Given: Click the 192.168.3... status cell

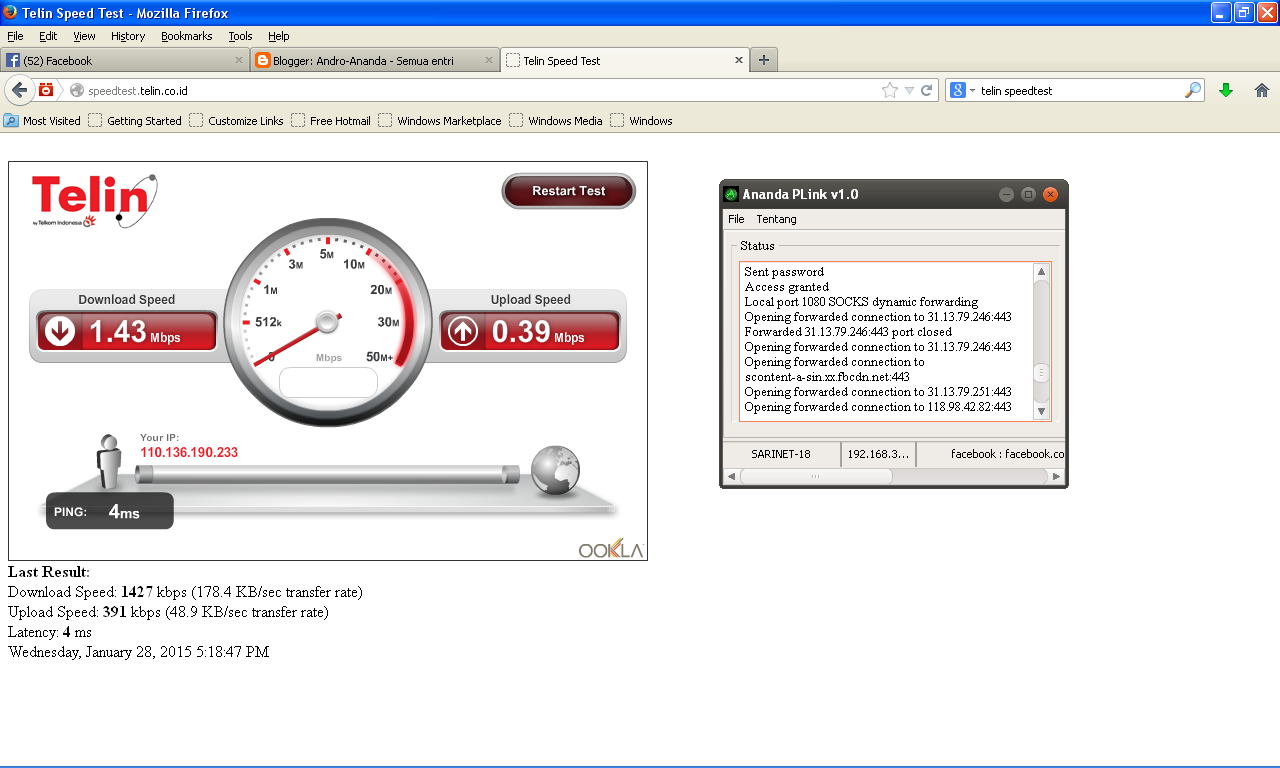Looking at the screenshot, I should click(878, 454).
